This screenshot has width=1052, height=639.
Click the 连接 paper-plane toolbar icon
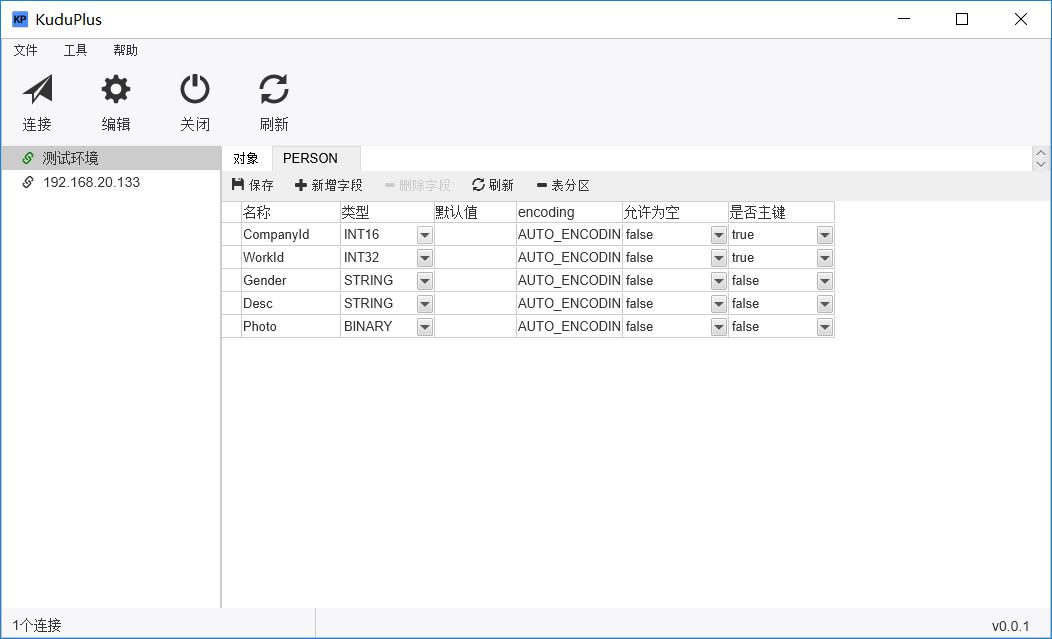(38, 89)
